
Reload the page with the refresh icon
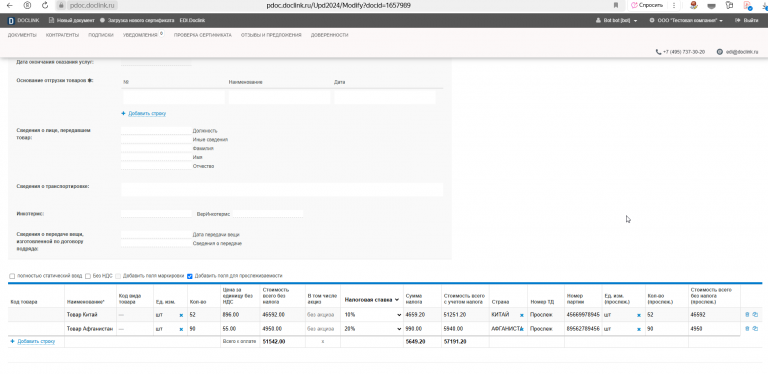point(45,5)
